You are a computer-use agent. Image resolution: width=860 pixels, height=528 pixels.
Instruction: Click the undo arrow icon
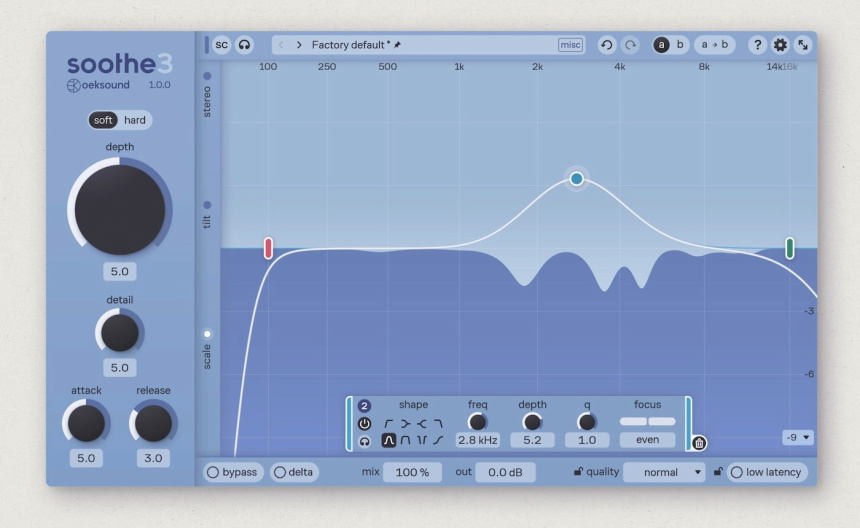[x=607, y=45]
